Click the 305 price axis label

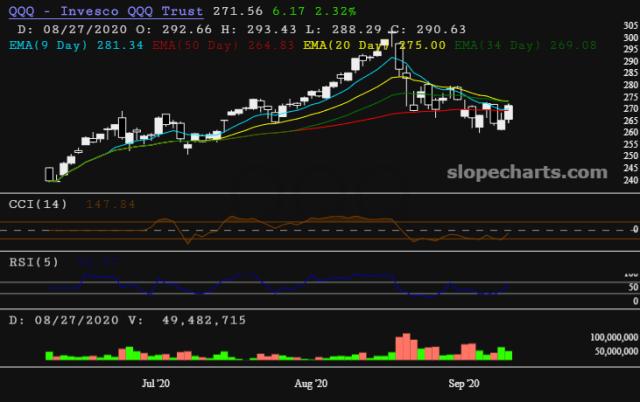tap(631, 25)
